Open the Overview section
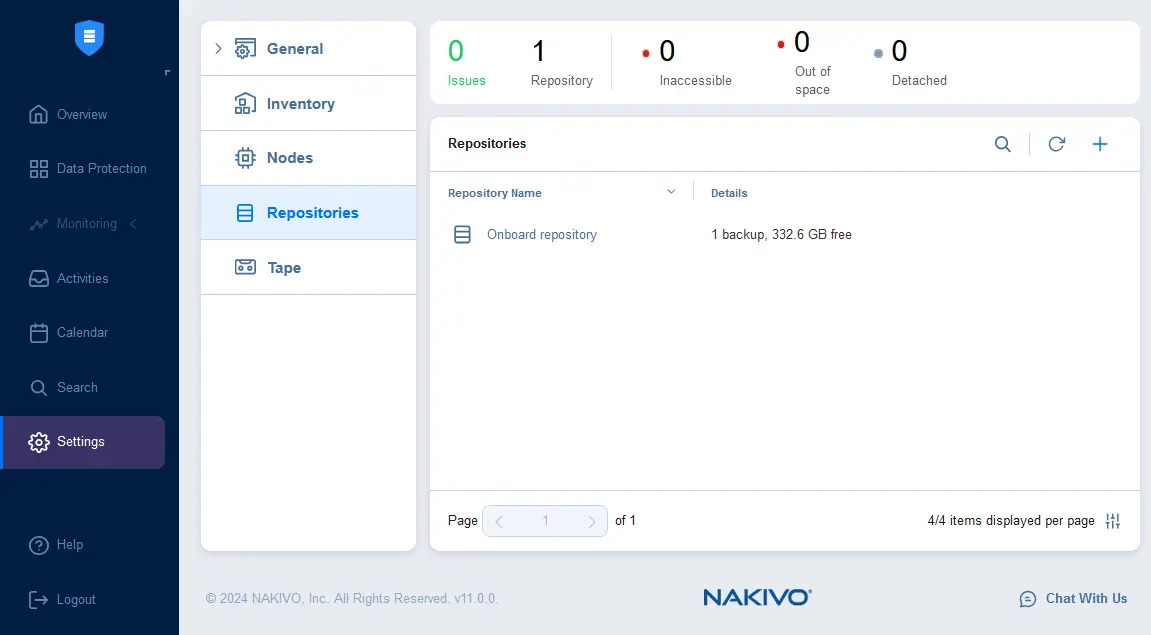1151x635 pixels. 82,115
